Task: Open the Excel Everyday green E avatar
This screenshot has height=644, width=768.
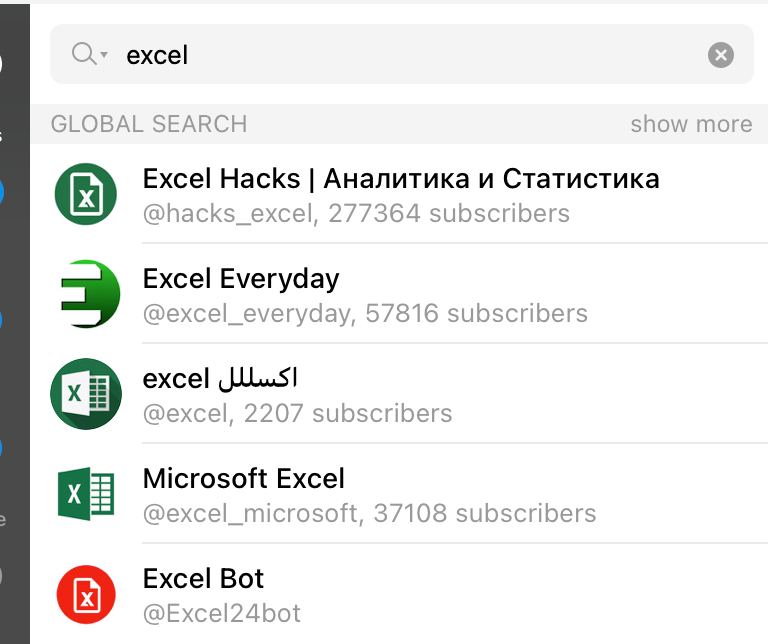Action: [x=86, y=294]
